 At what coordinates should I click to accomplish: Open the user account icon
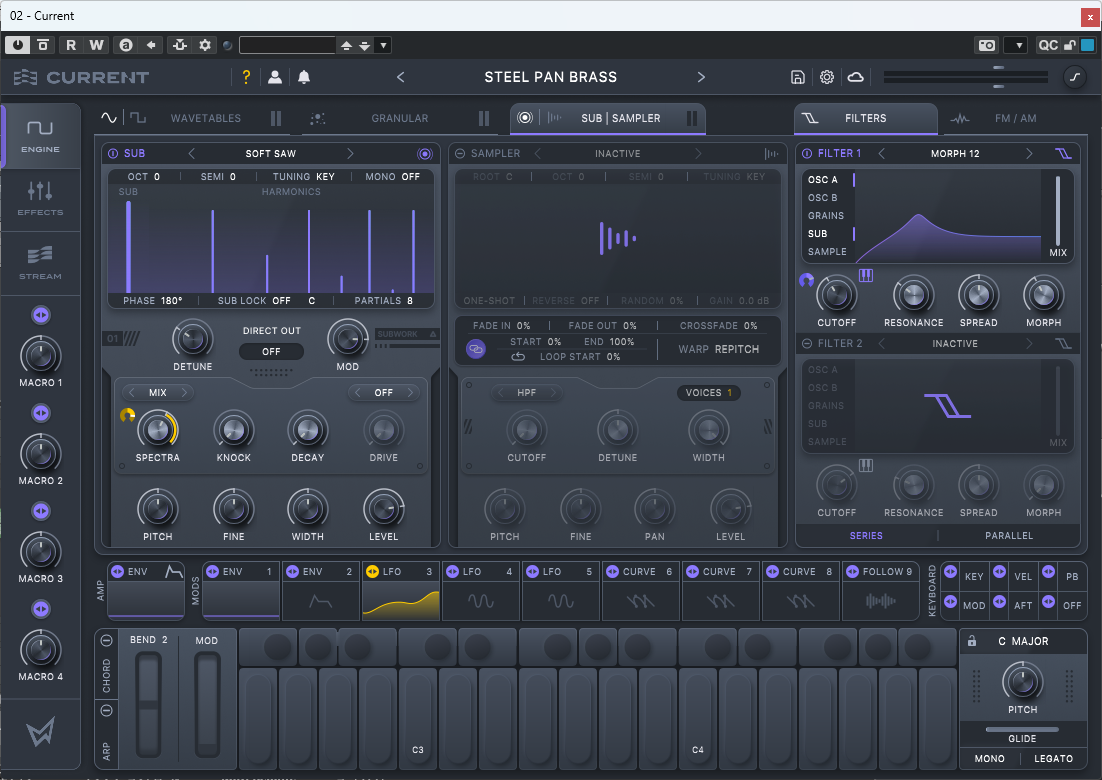click(x=275, y=77)
